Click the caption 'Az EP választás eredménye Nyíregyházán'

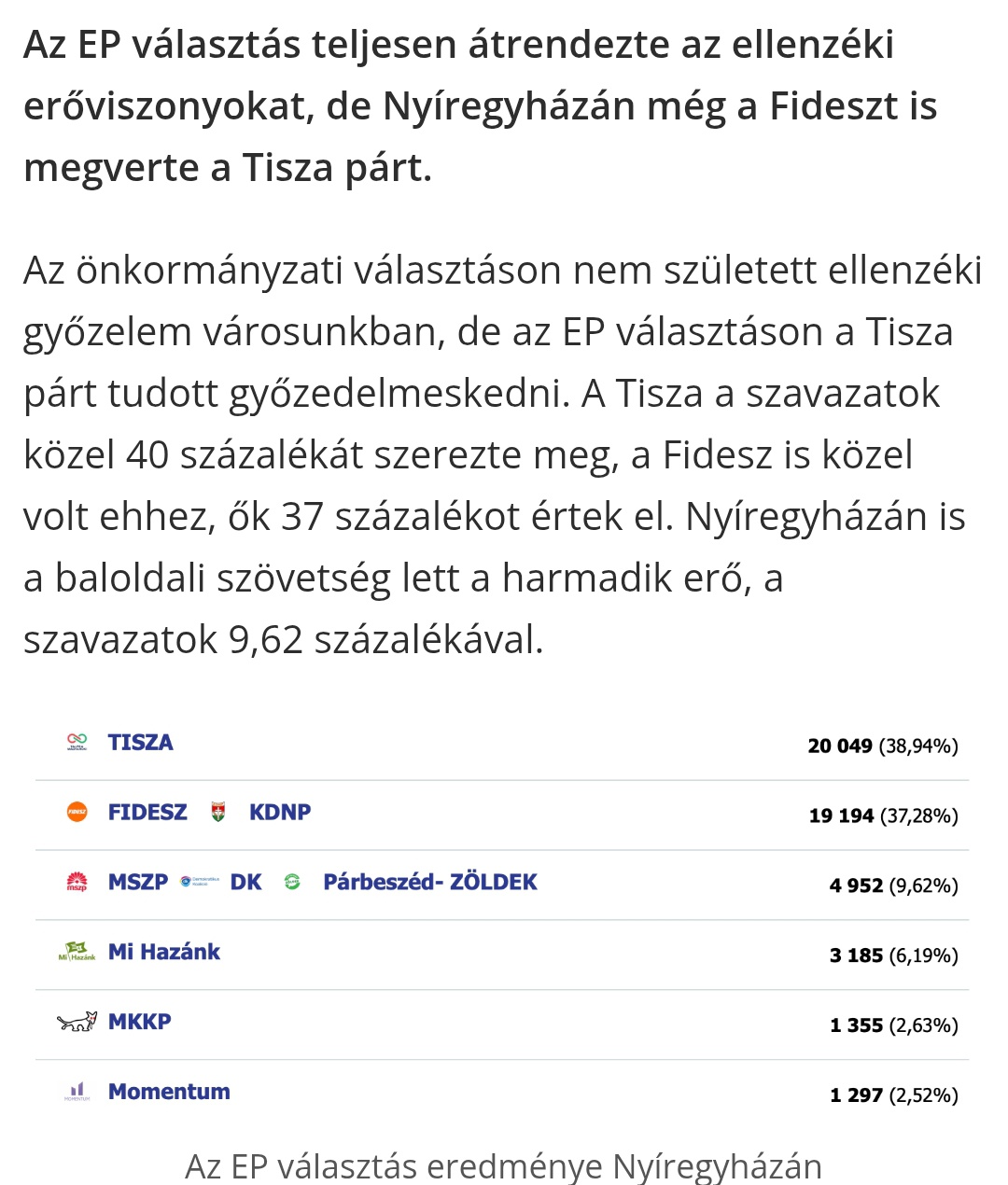(x=503, y=1166)
